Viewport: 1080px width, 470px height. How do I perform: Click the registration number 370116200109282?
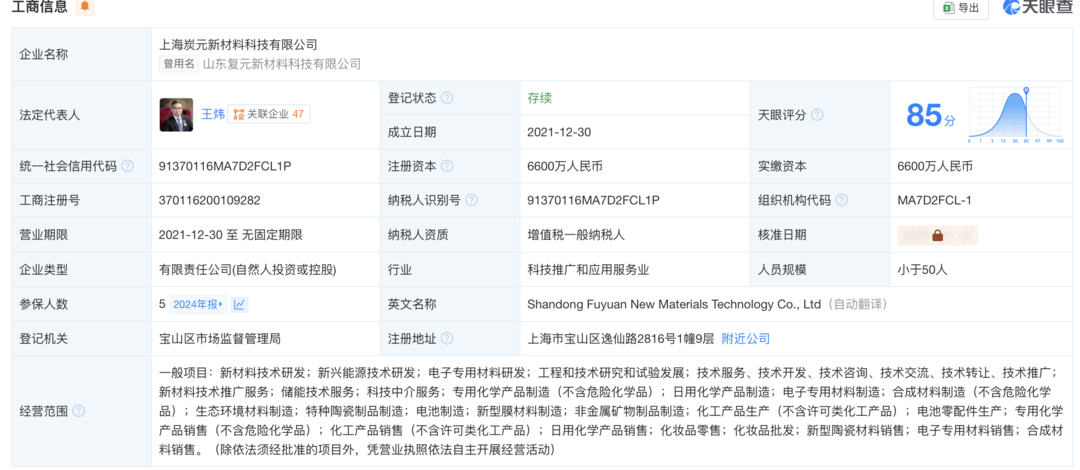click(209, 201)
